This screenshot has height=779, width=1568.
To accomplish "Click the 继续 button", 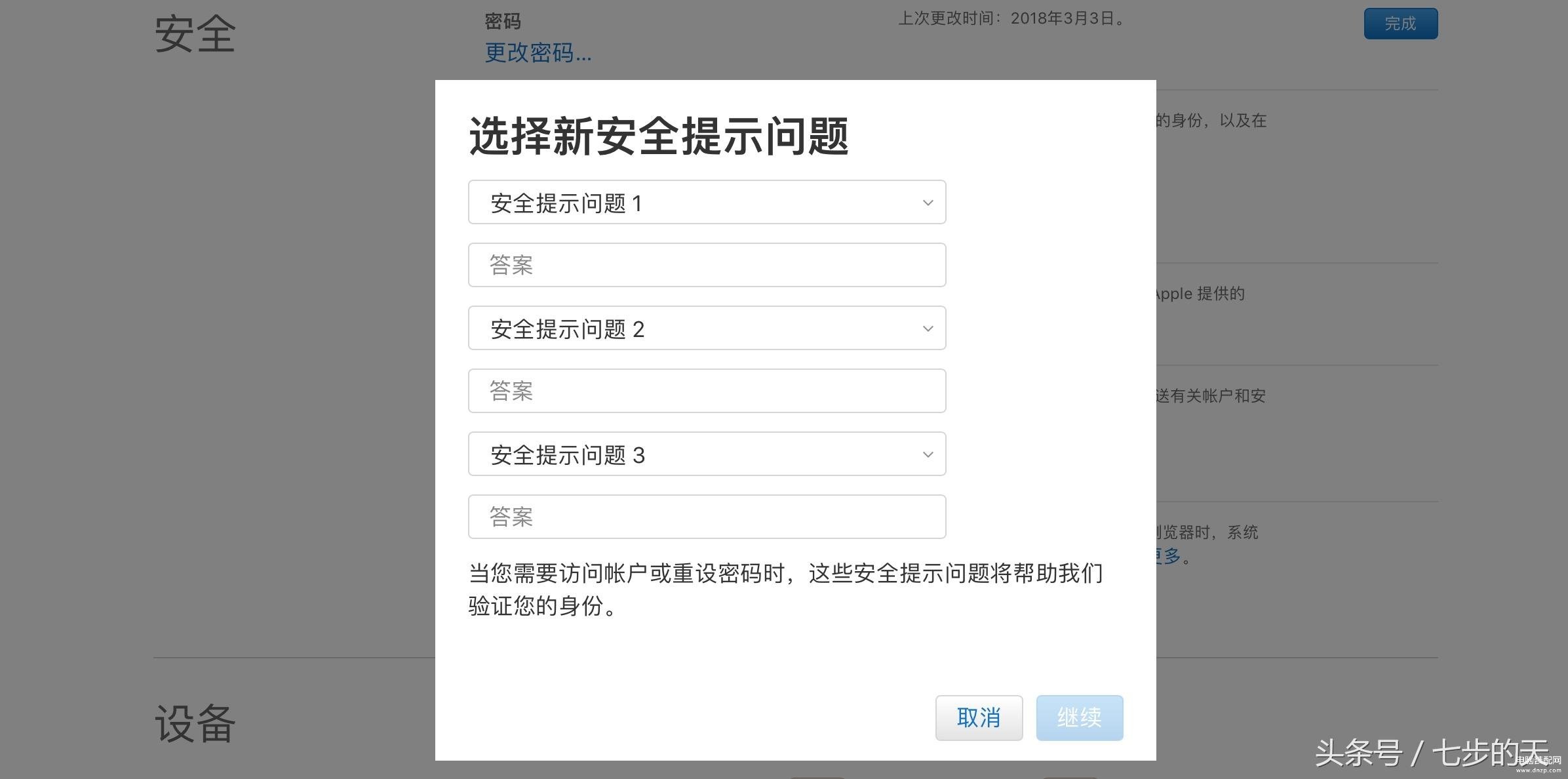I will [x=1080, y=718].
